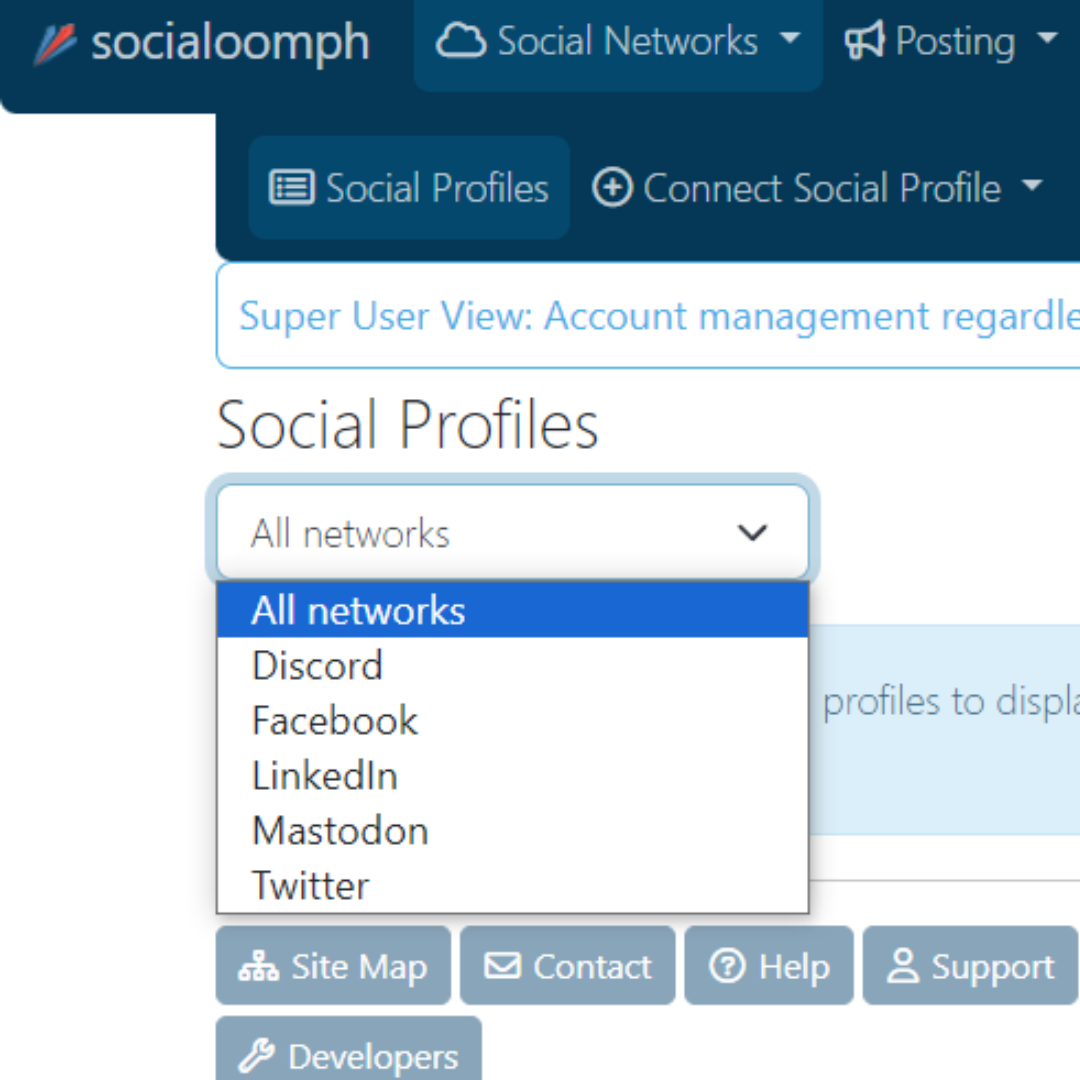Choose LinkedIn from the network list
The width and height of the screenshot is (1080, 1080).
(512, 776)
